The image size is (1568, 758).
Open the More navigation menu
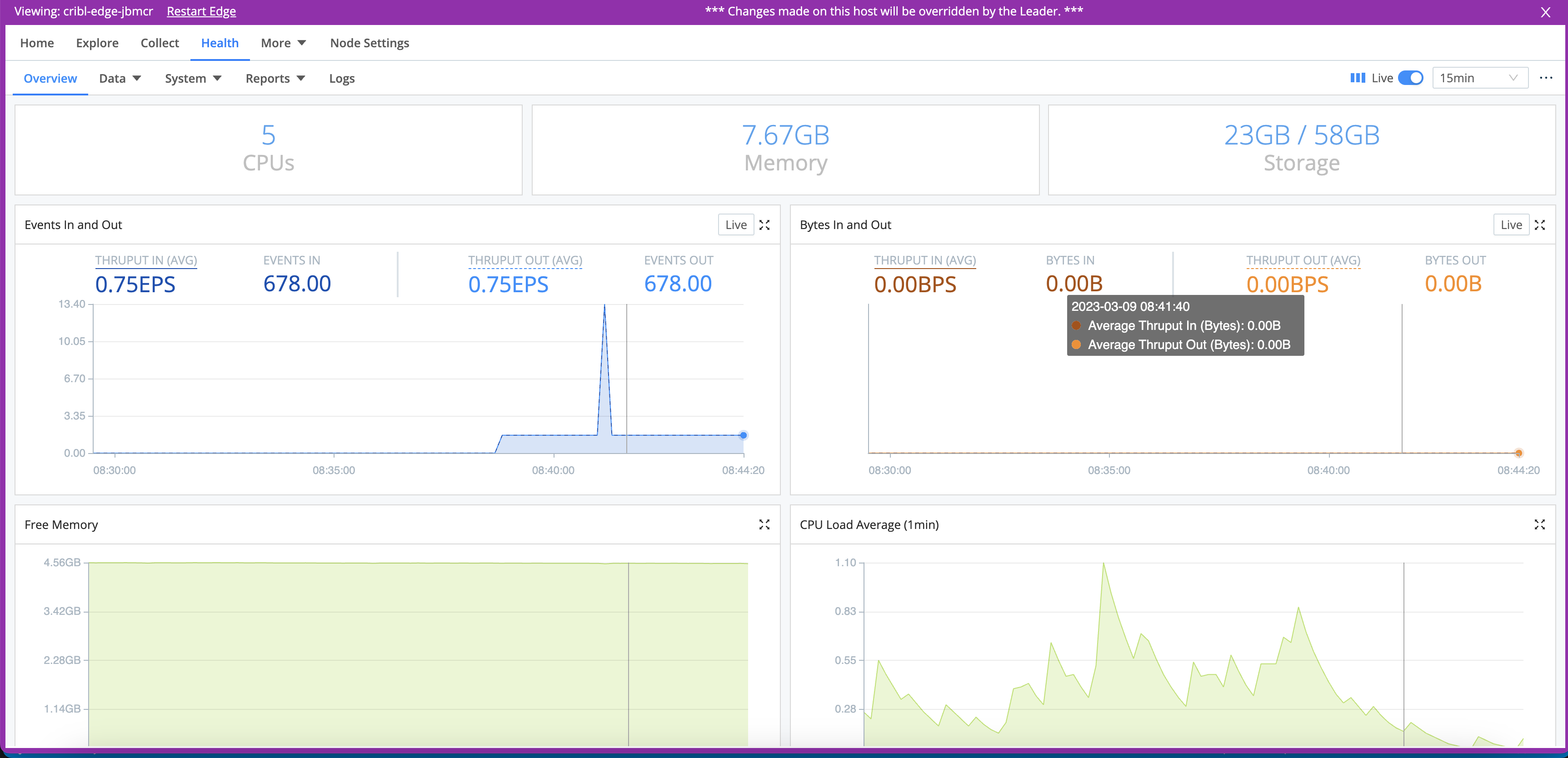pyautogui.click(x=283, y=43)
